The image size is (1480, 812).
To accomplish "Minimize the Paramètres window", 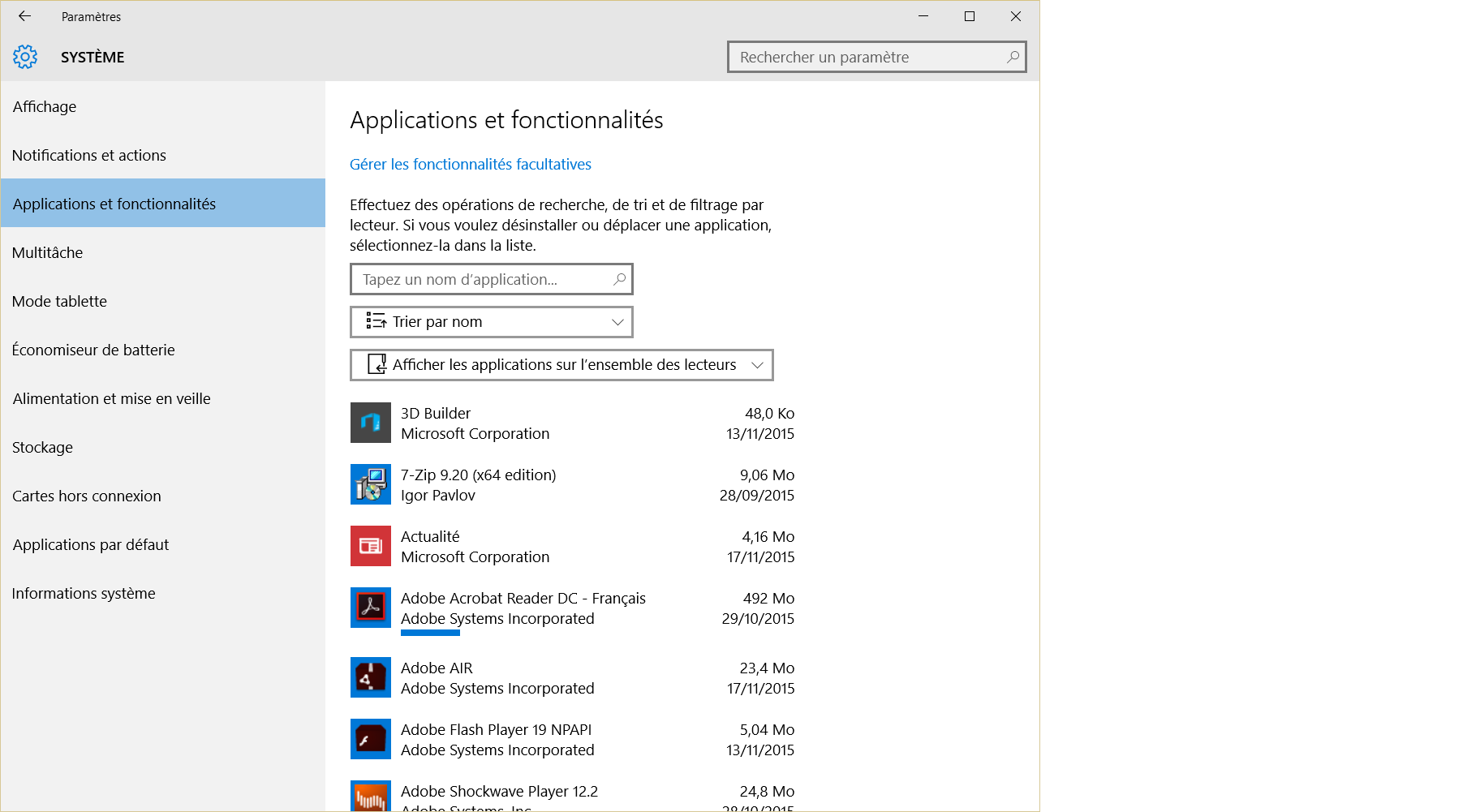I will (923, 16).
